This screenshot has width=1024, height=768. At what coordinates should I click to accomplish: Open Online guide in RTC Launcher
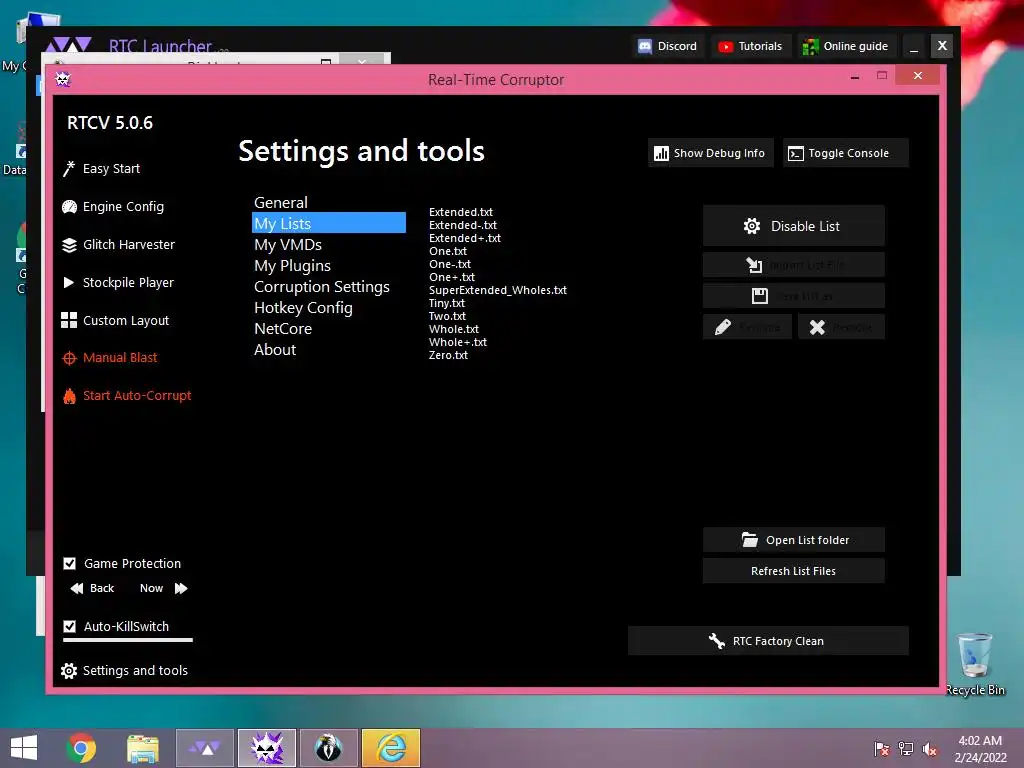point(846,46)
